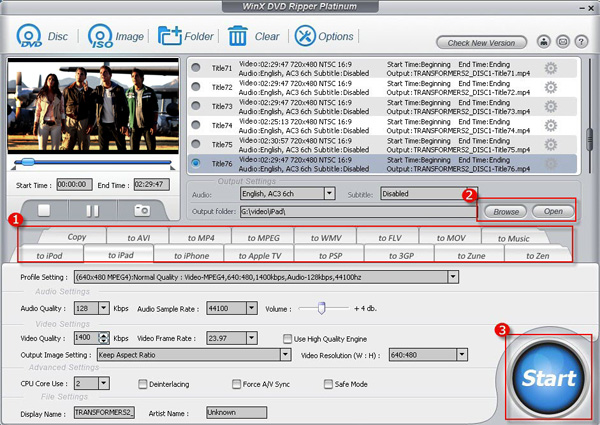Choose the to Zen tab

pyautogui.click(x=538, y=256)
